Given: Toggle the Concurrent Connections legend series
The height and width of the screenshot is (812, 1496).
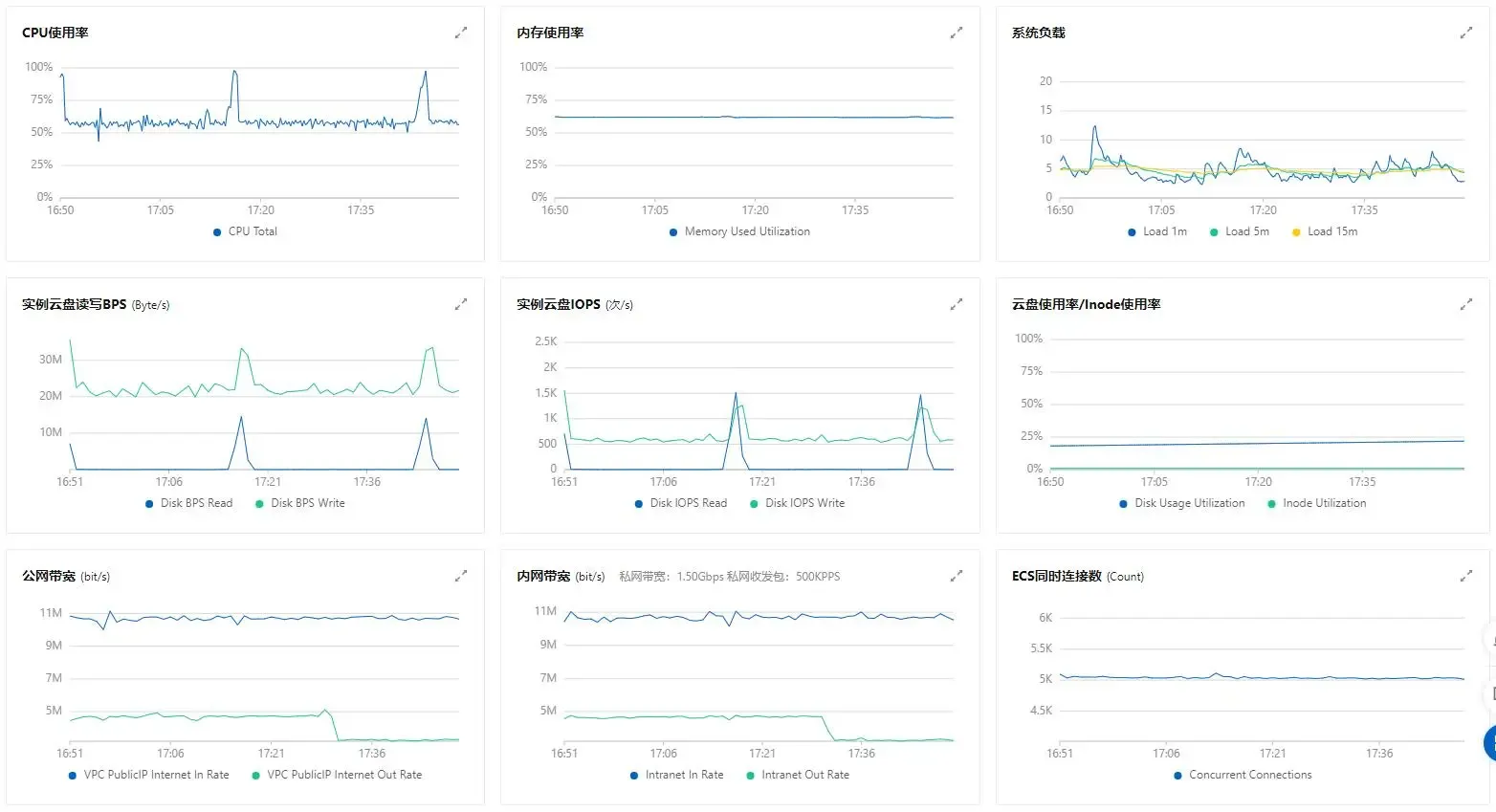Looking at the screenshot, I should (x=1243, y=775).
